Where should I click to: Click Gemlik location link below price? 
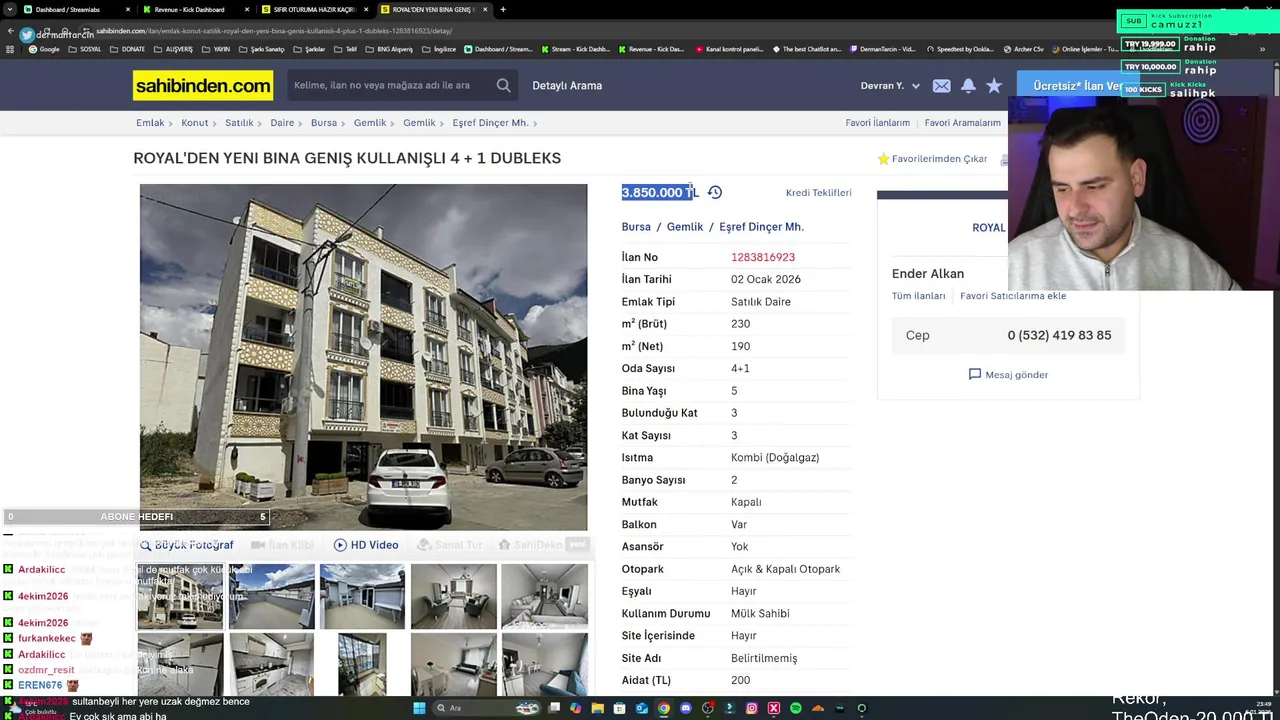685,227
